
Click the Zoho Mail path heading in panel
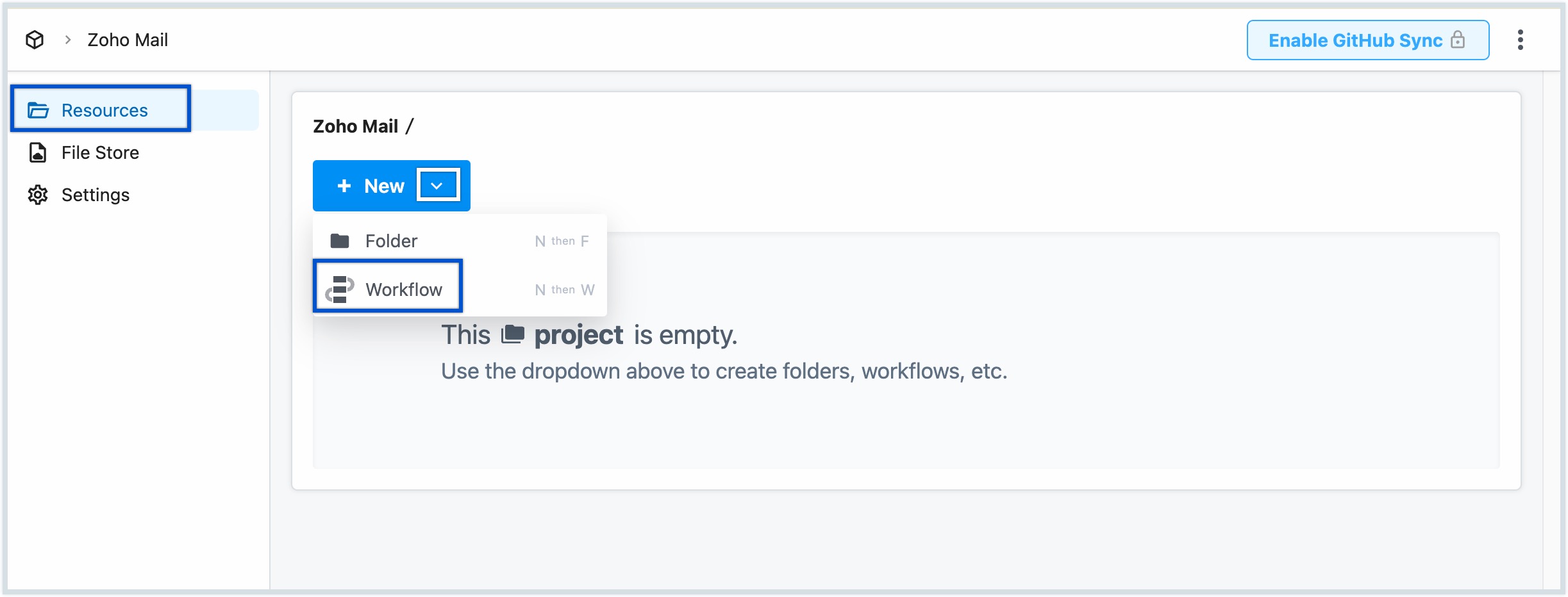pyautogui.click(x=356, y=126)
